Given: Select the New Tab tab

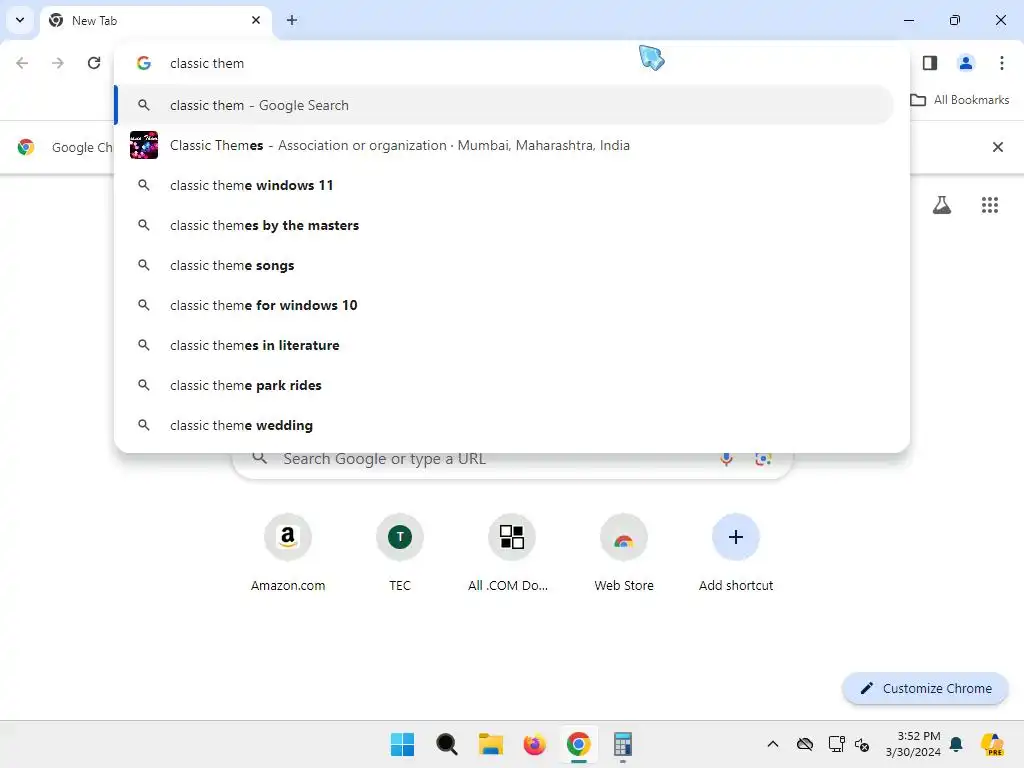Looking at the screenshot, I should pos(157,20).
